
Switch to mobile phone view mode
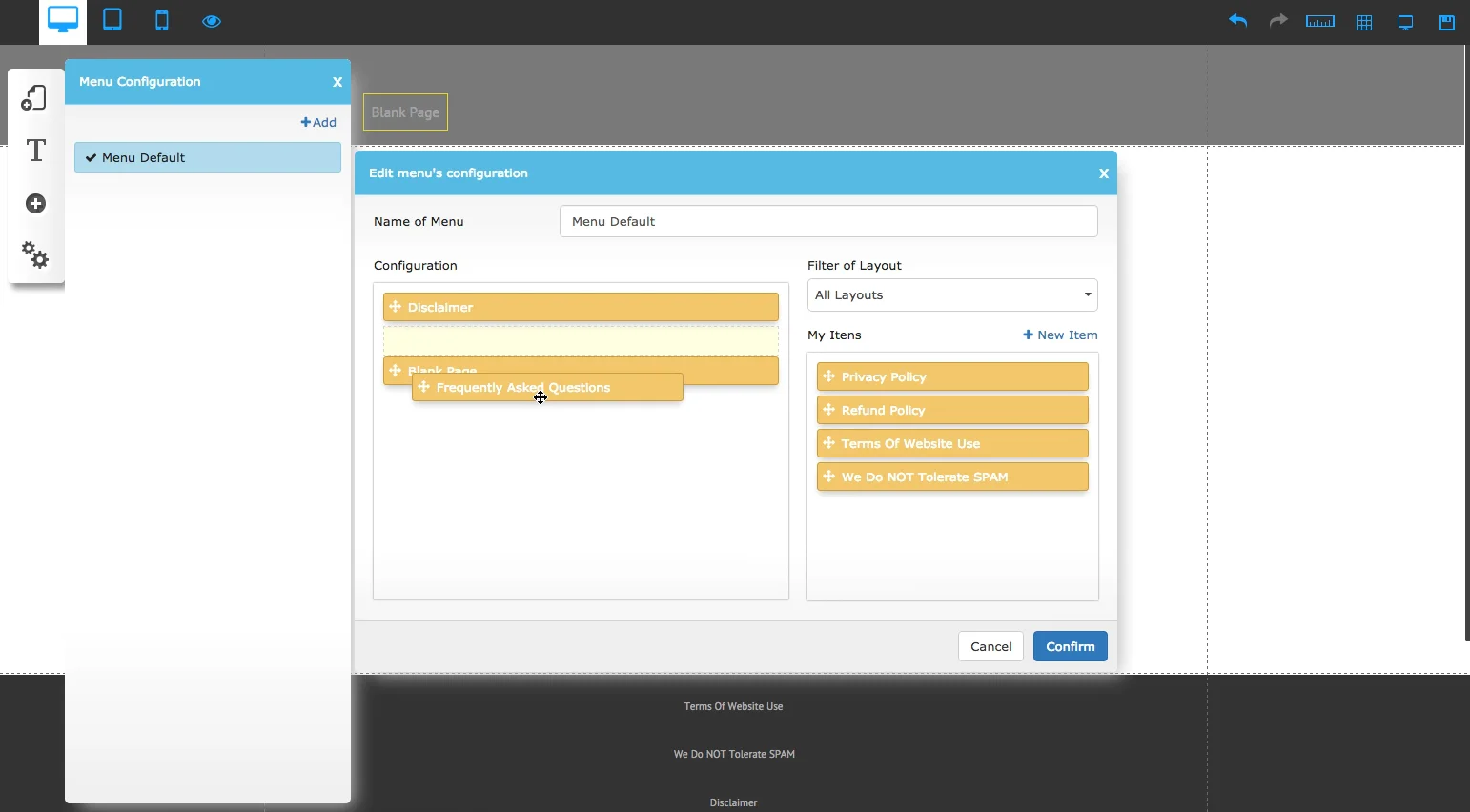(162, 20)
